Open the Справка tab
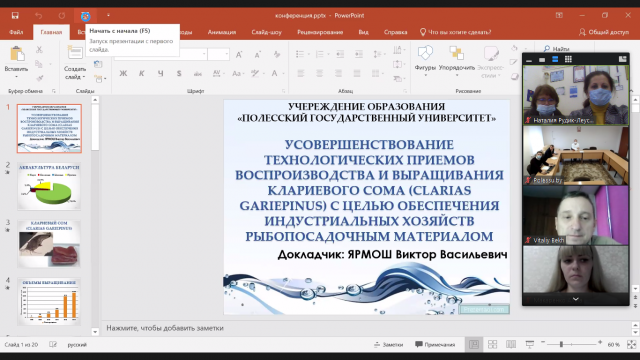Image resolution: width=640 pixels, height=360 pixels. pos(396,32)
